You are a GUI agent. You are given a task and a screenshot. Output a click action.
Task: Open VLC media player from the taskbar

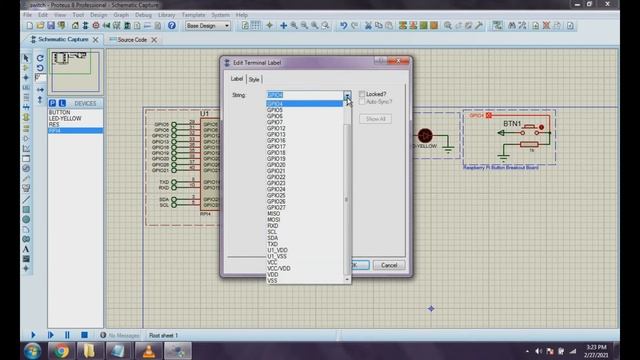[x=149, y=351]
